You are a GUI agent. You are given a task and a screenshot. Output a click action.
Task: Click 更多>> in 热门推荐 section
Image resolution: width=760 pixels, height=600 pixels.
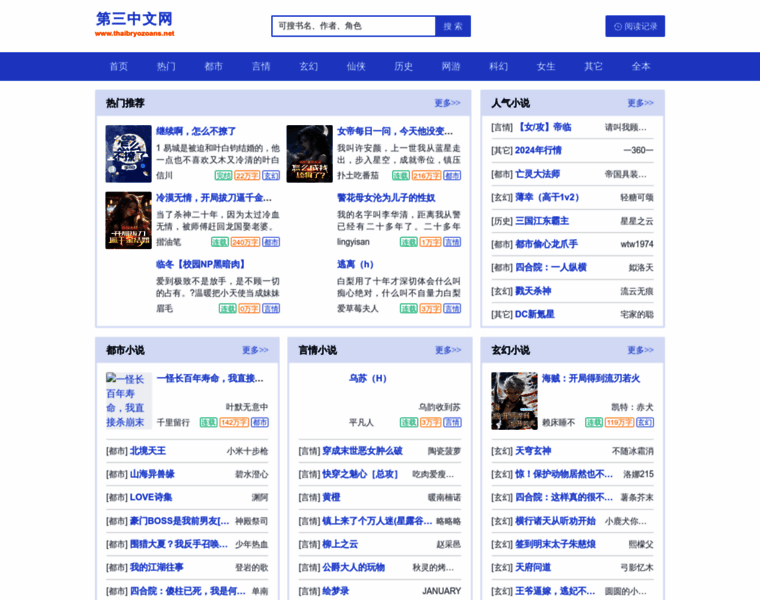447,103
